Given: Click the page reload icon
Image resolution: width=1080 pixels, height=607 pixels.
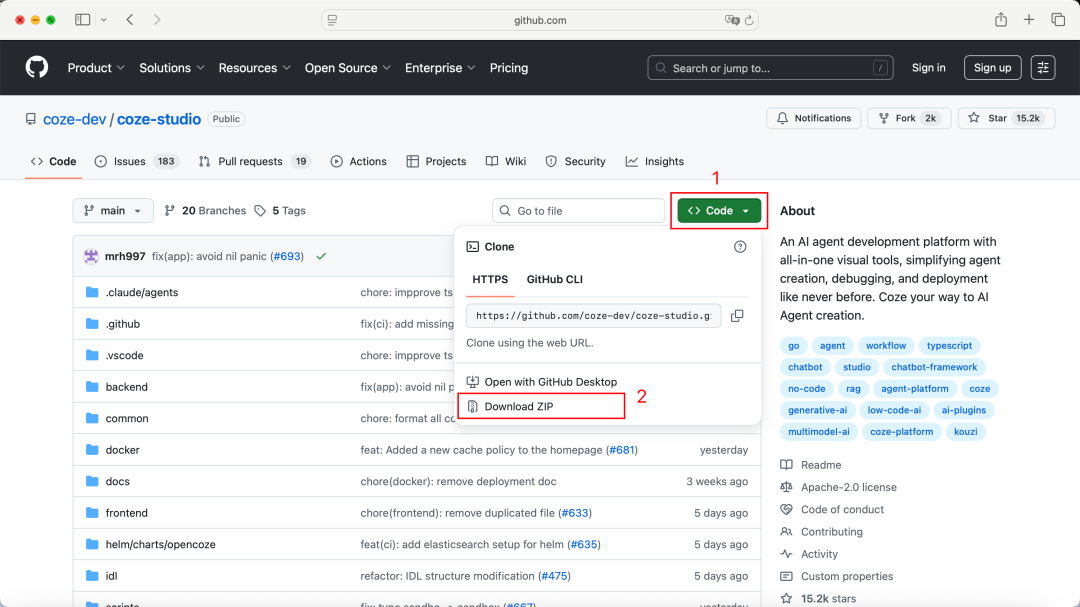Looking at the screenshot, I should (x=749, y=20).
